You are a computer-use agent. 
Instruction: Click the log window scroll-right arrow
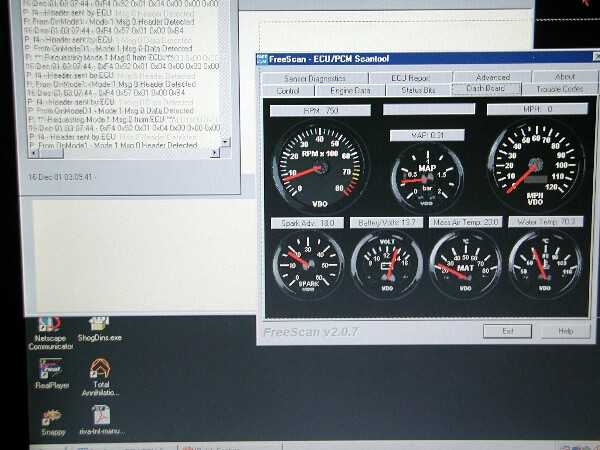point(215,153)
